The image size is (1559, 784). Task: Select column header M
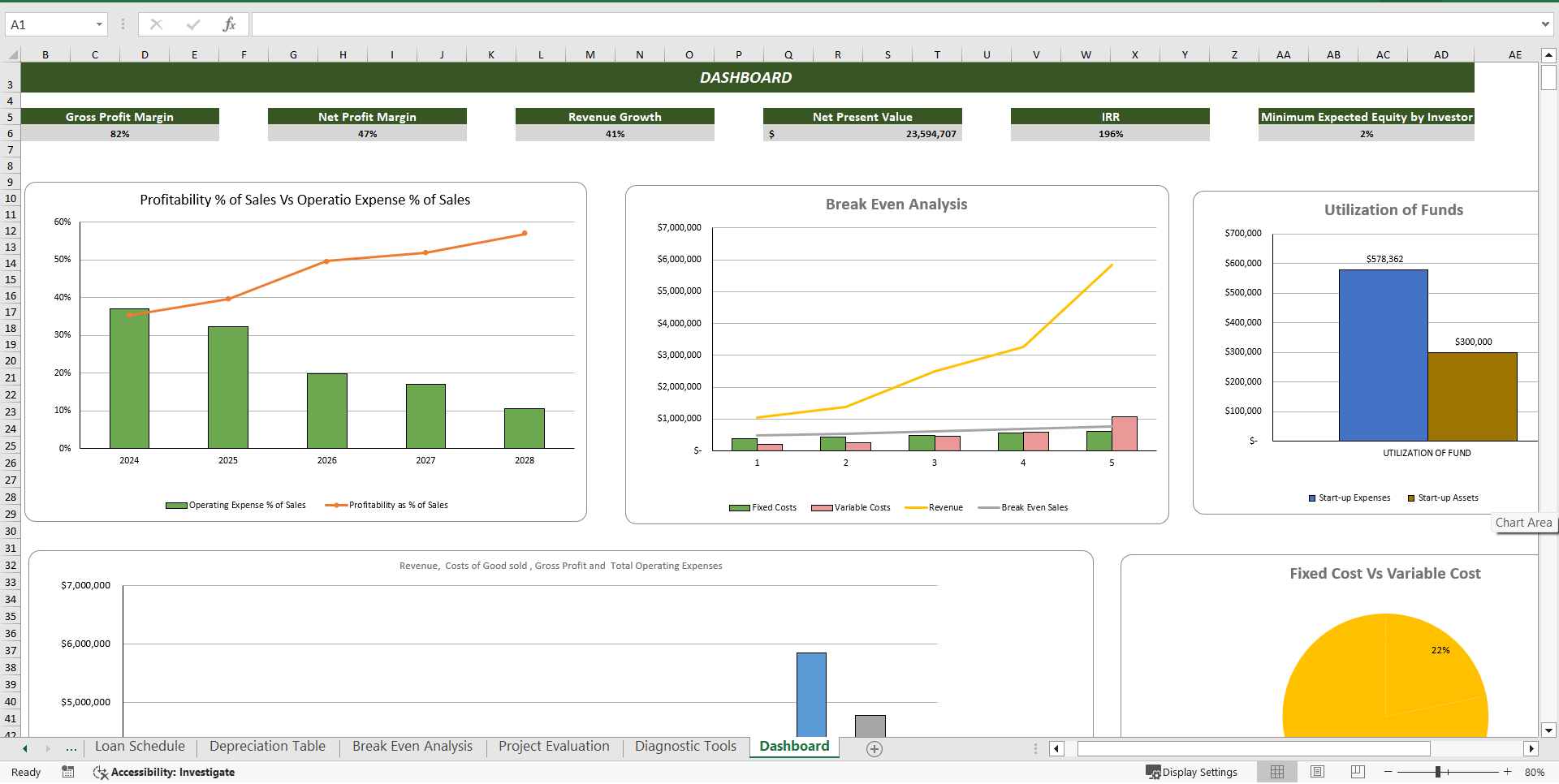click(590, 54)
